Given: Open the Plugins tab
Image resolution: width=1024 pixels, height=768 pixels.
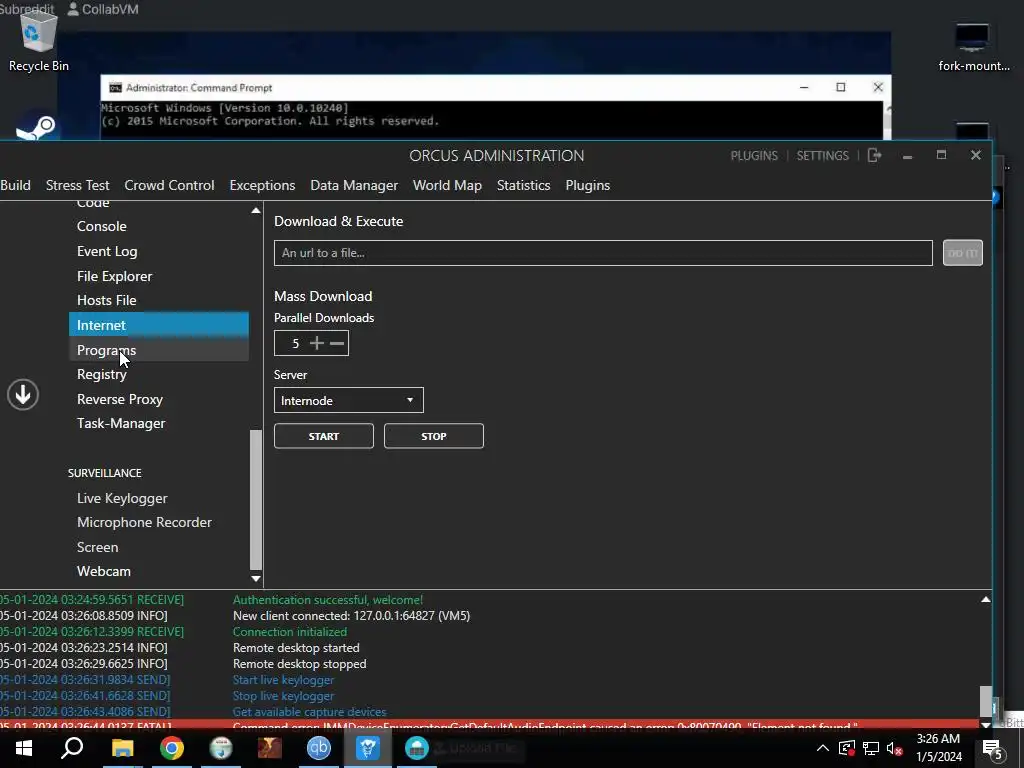Looking at the screenshot, I should (588, 185).
